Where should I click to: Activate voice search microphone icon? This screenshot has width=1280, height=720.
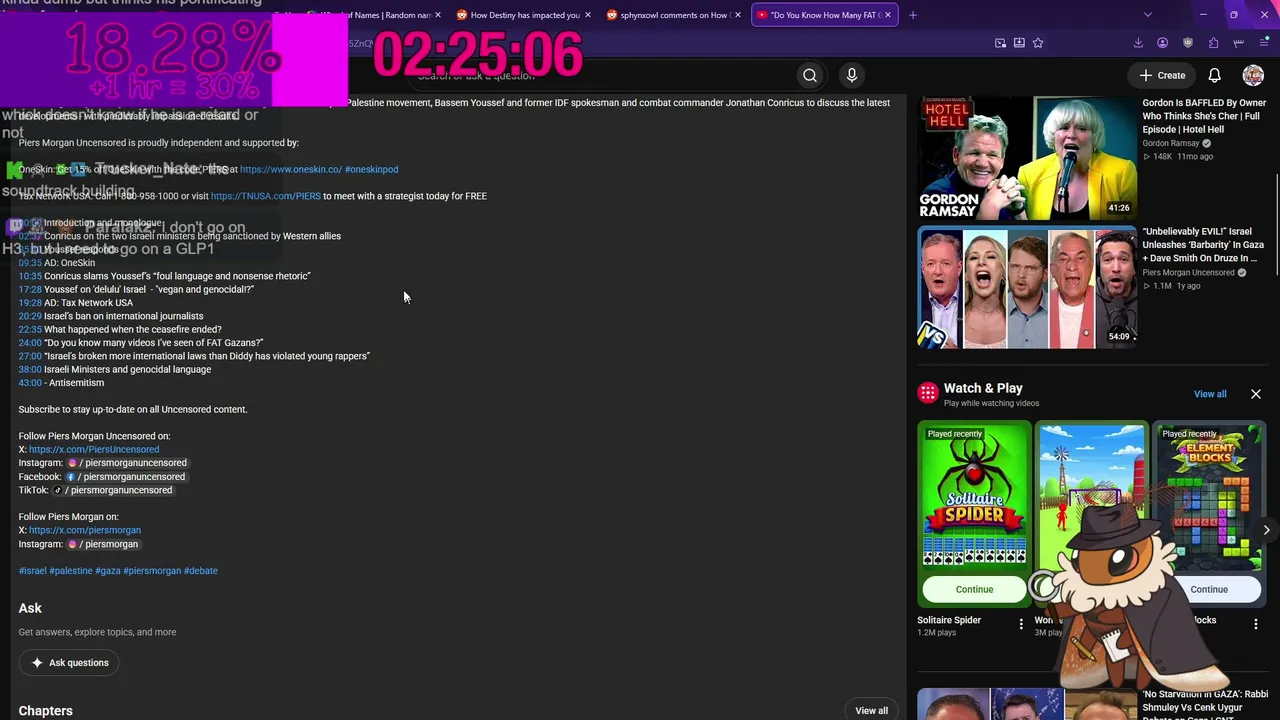click(x=852, y=75)
